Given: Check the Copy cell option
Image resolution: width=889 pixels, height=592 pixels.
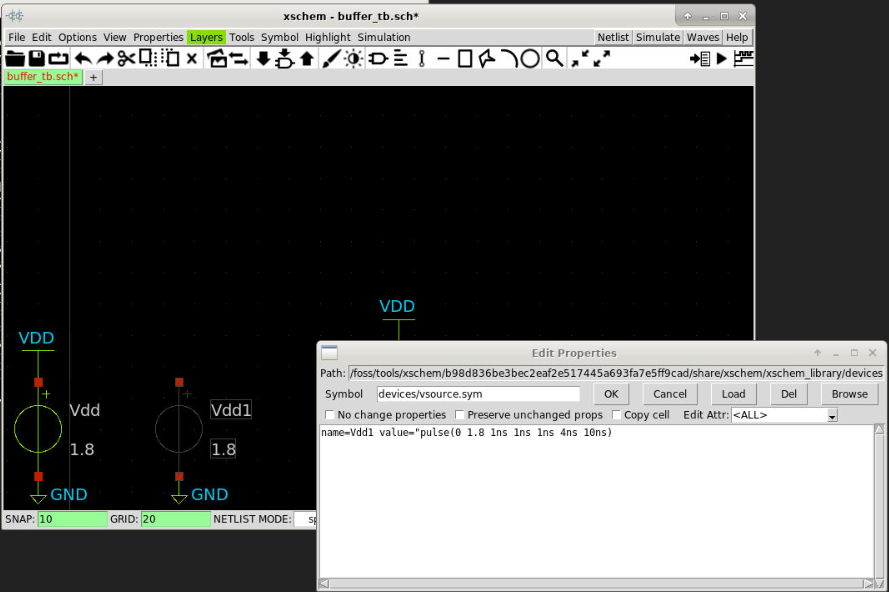Looking at the screenshot, I should (x=616, y=415).
